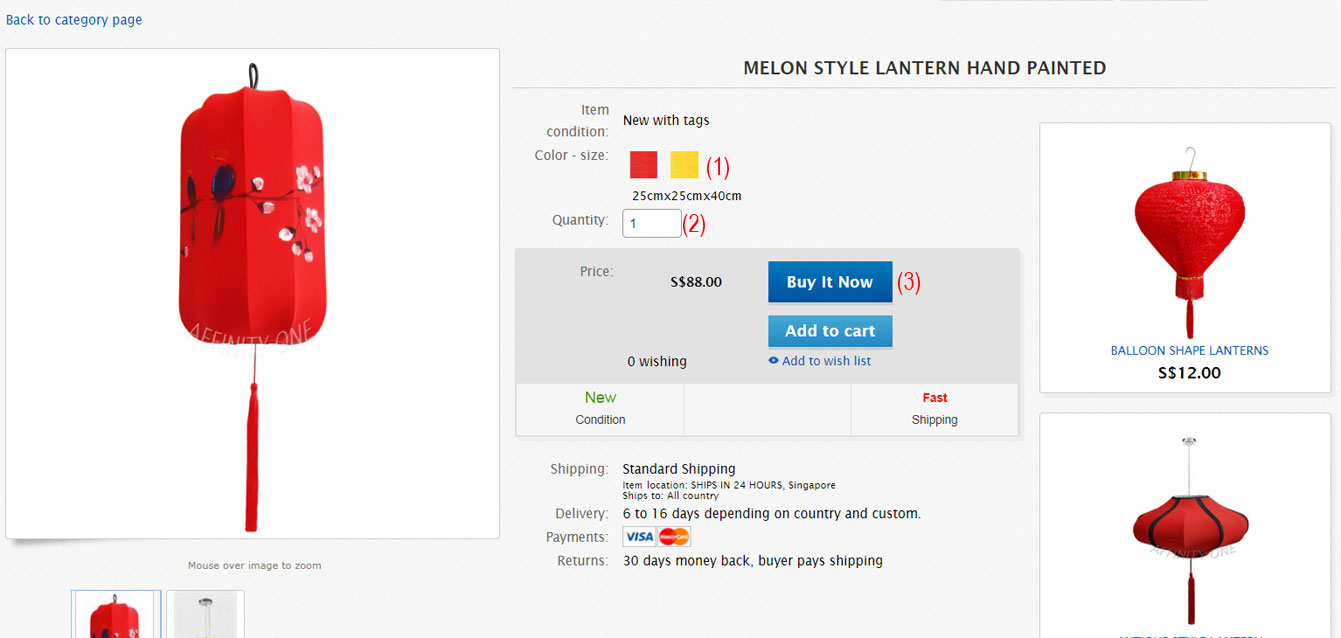Go back to category page

[x=74, y=20]
